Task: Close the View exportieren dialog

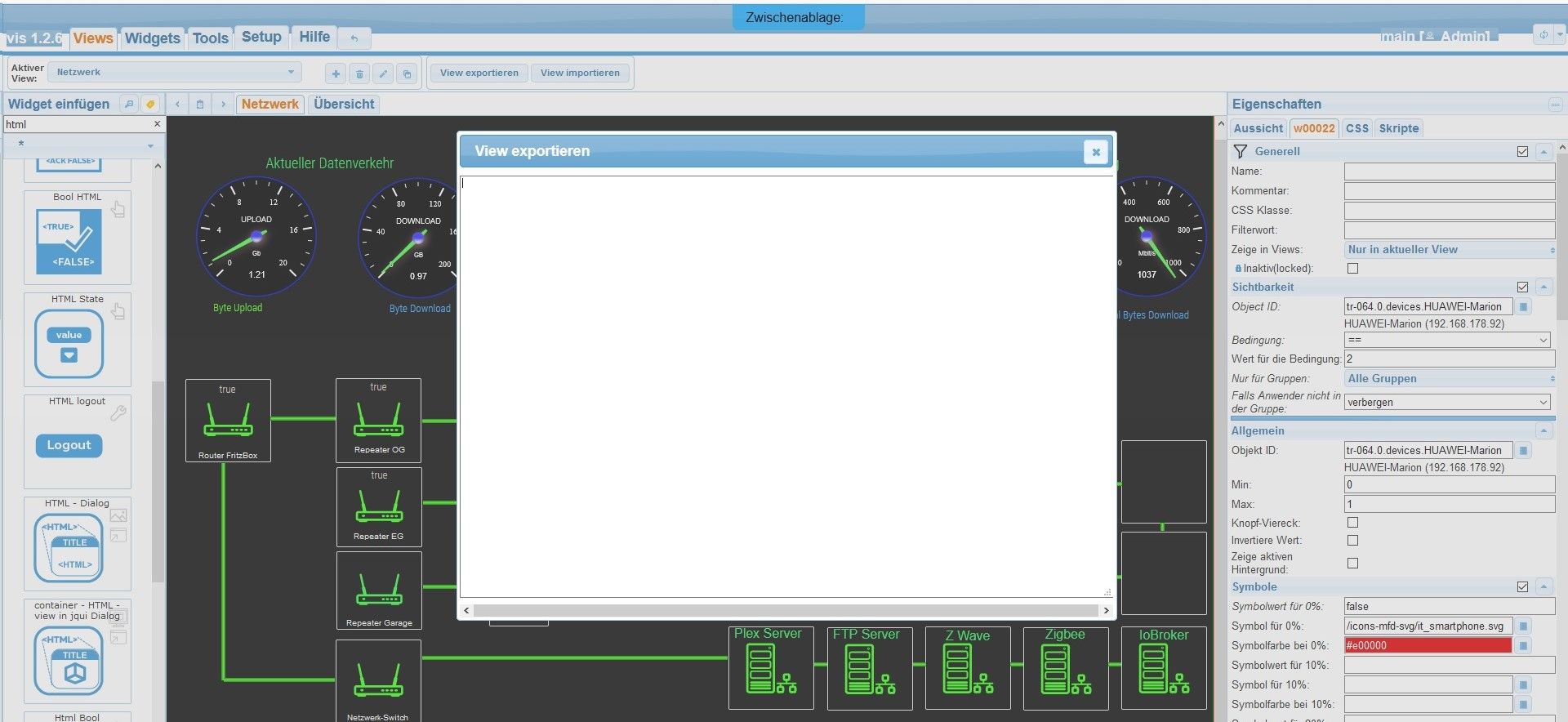Action: (1096, 151)
